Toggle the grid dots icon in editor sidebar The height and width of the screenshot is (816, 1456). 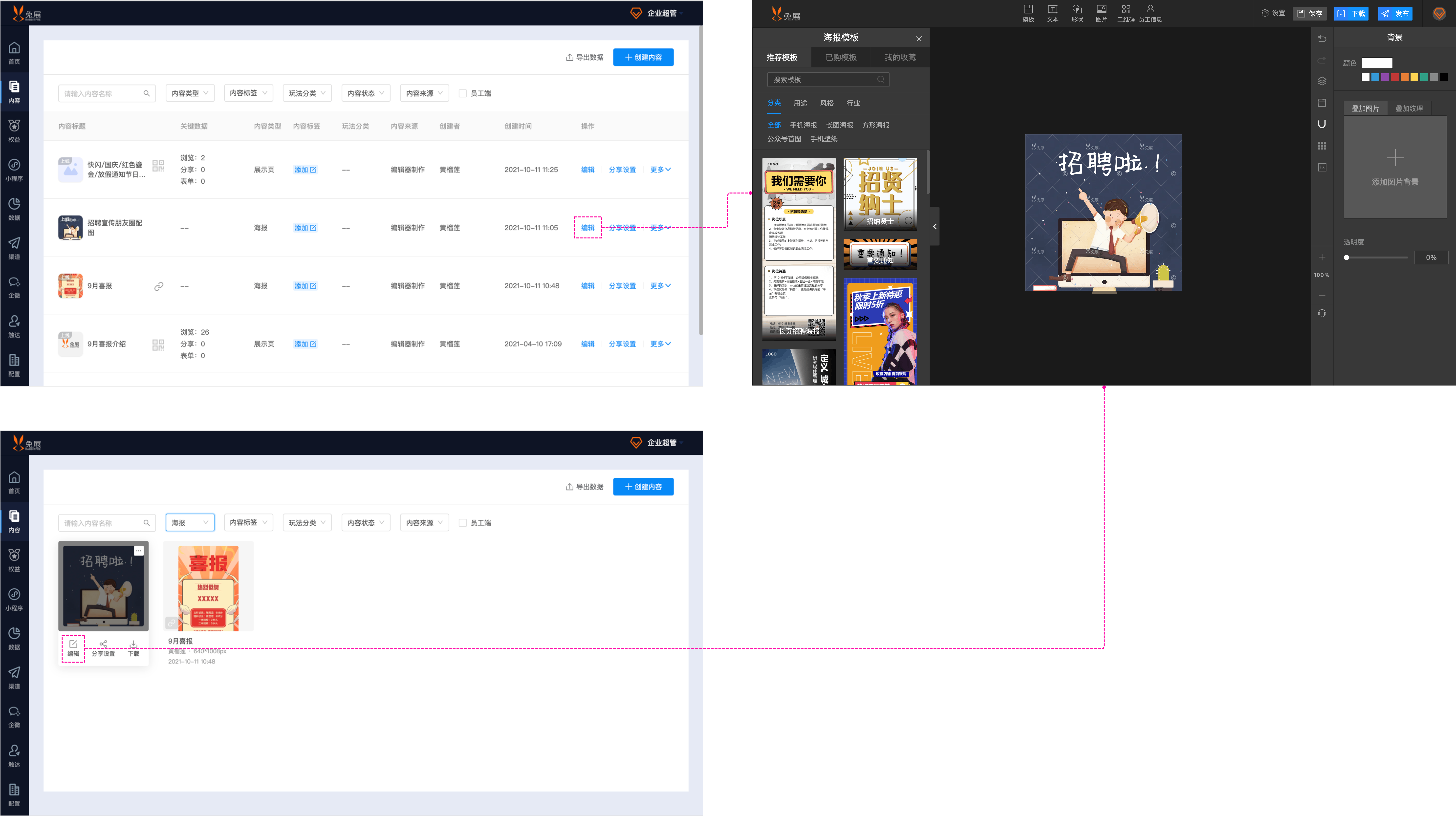pyautogui.click(x=1322, y=146)
